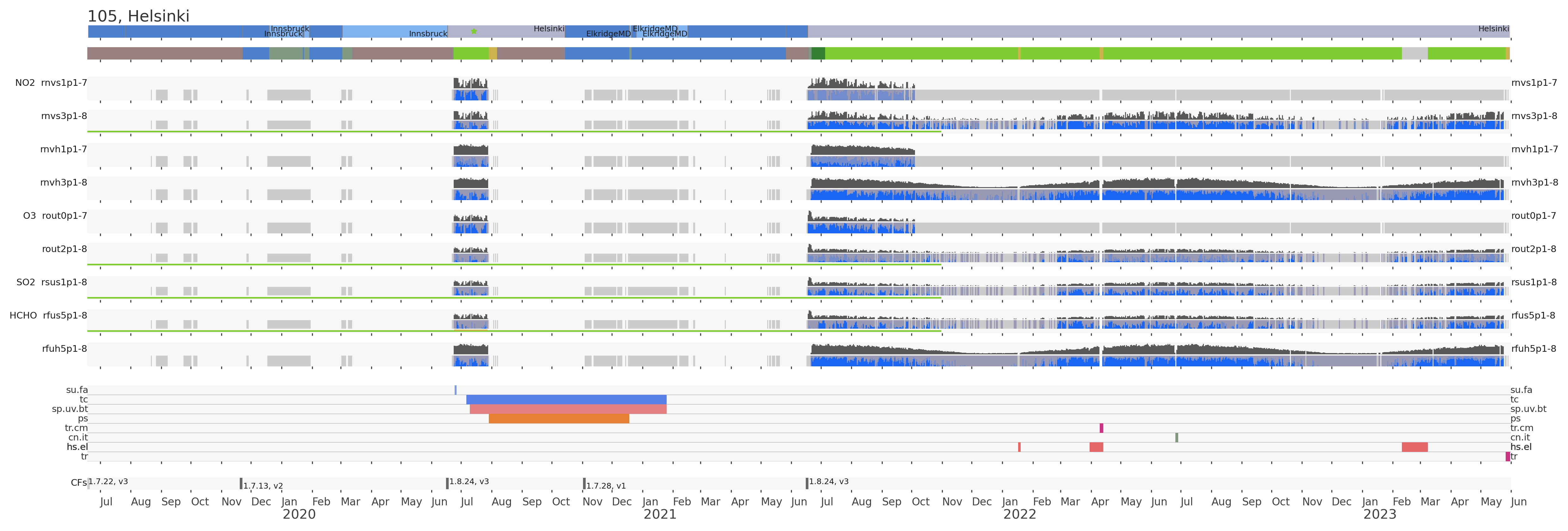This screenshot has height=531, width=1568.
Task: Click the CF marker labeled 1.7.13, v2
Action: [241, 484]
